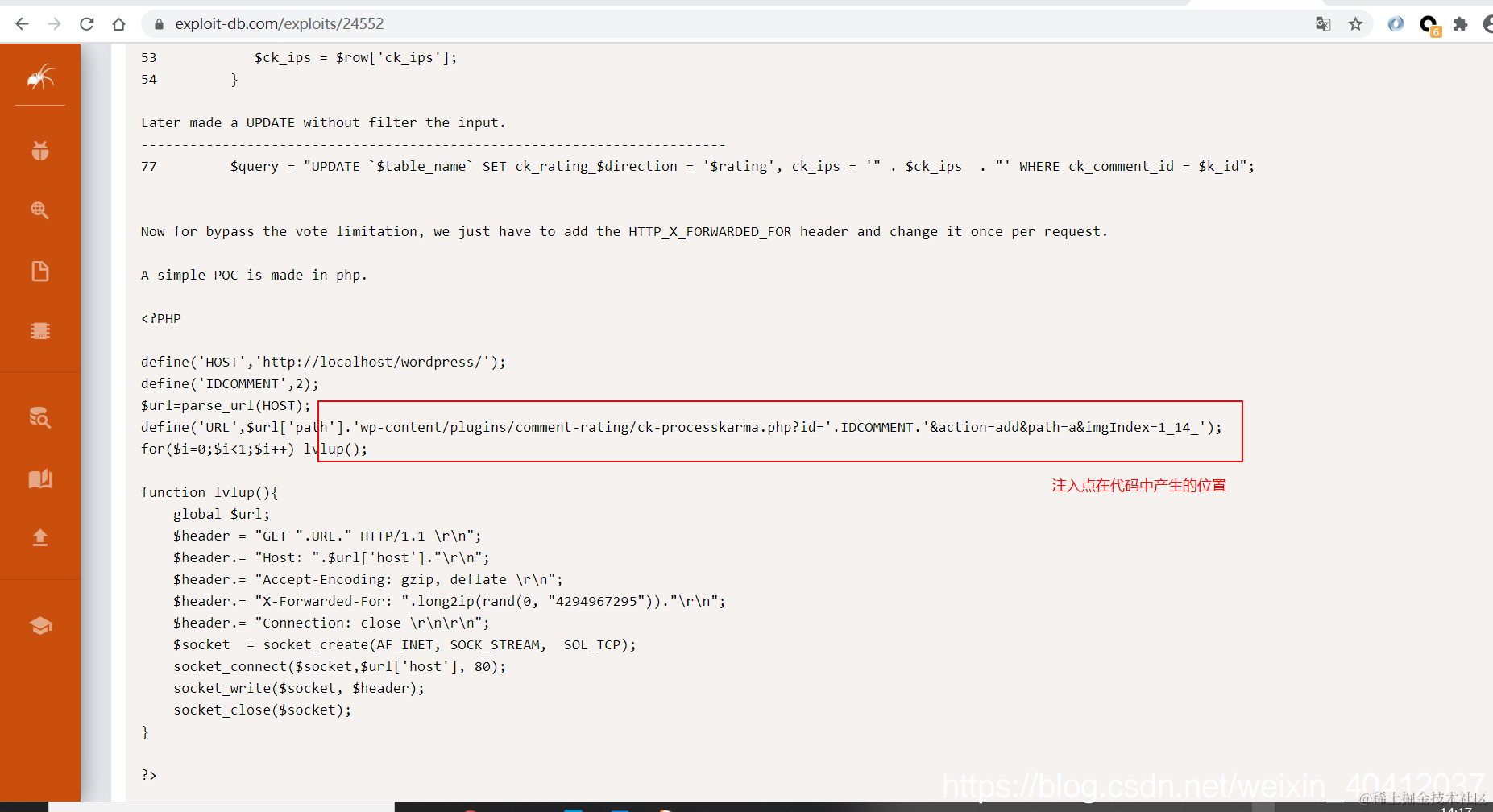
Task: Open Exploits bug icon in sidebar
Action: 40,151
